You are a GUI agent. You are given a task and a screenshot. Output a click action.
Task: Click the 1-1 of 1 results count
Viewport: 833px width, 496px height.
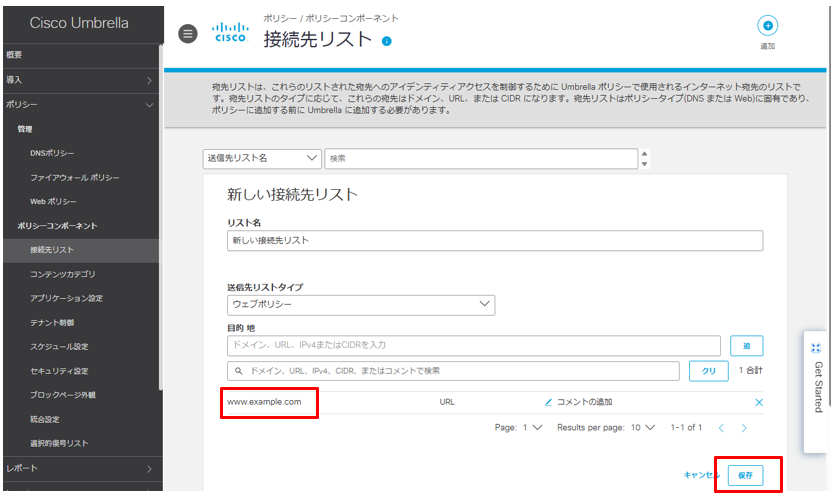pyautogui.click(x=686, y=427)
